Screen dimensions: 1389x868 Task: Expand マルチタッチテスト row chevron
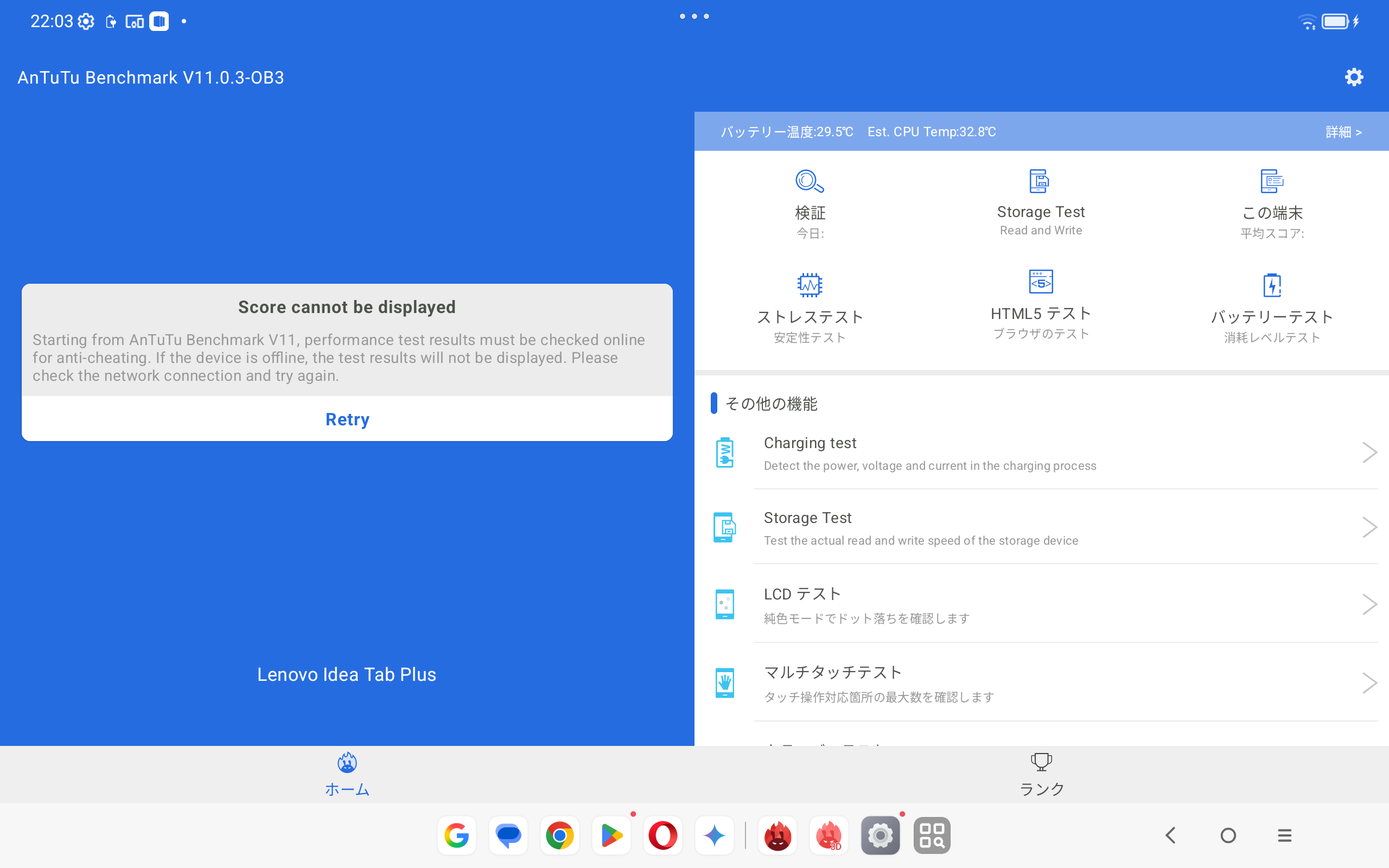pos(1369,682)
